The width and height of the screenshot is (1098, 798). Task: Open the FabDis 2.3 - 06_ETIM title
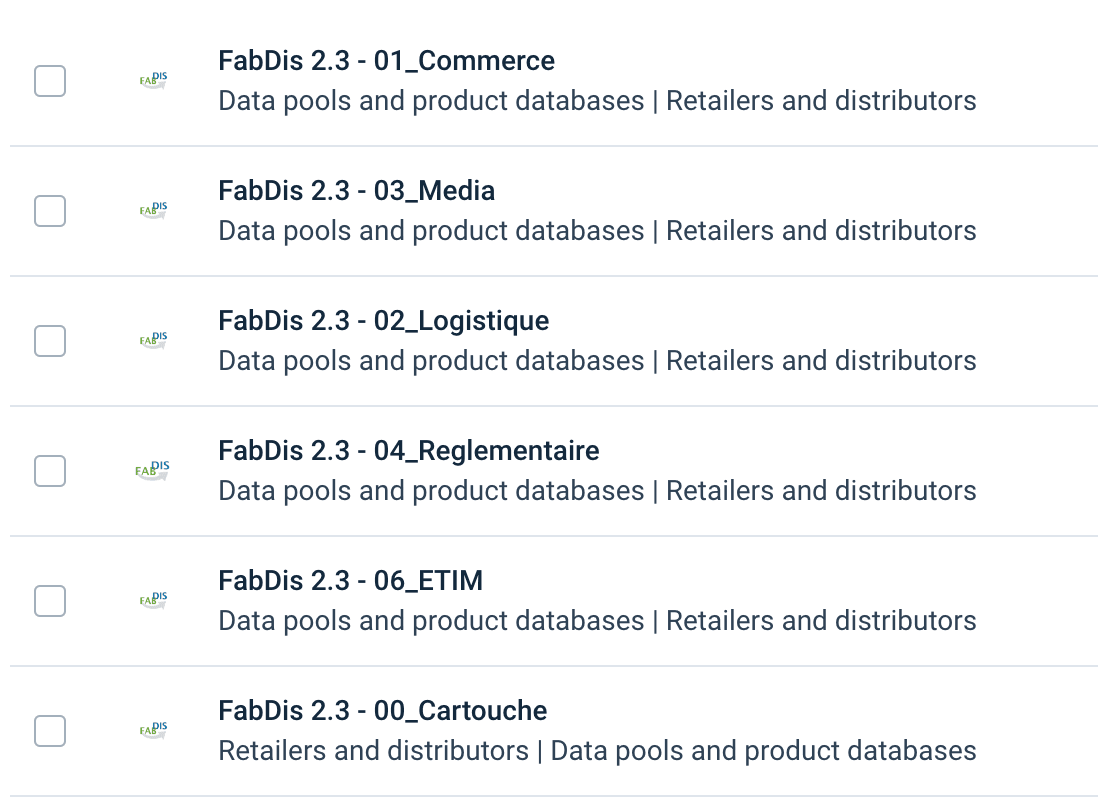click(350, 581)
